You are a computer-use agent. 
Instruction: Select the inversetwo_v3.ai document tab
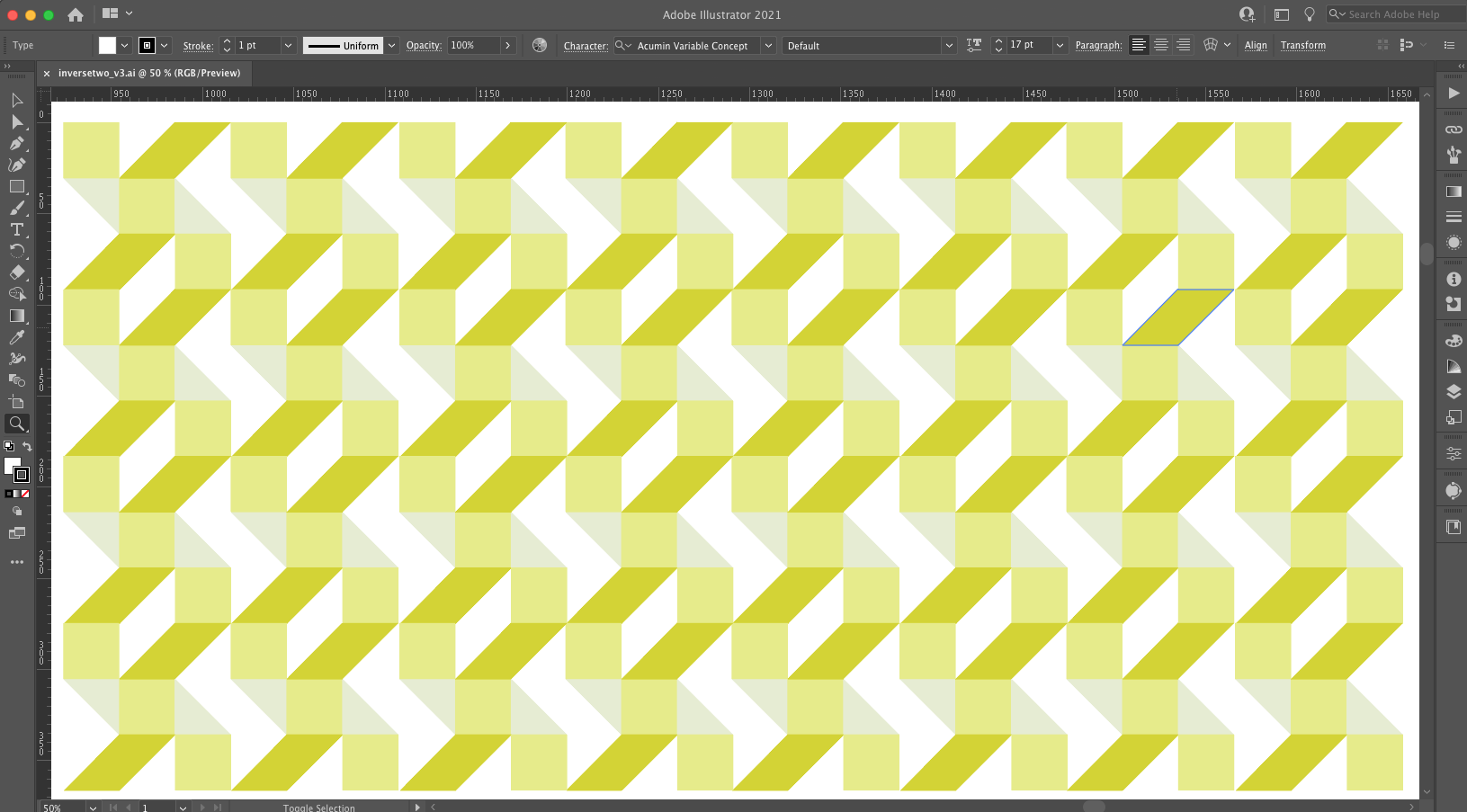(149, 73)
